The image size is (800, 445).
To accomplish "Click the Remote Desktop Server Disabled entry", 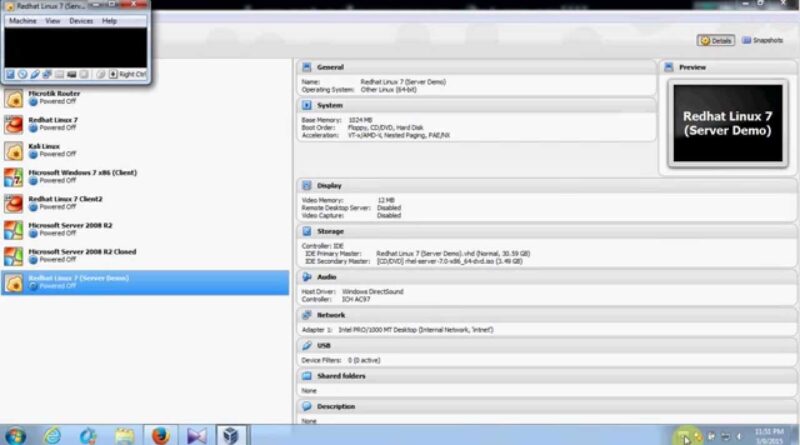I will [x=351, y=208].
